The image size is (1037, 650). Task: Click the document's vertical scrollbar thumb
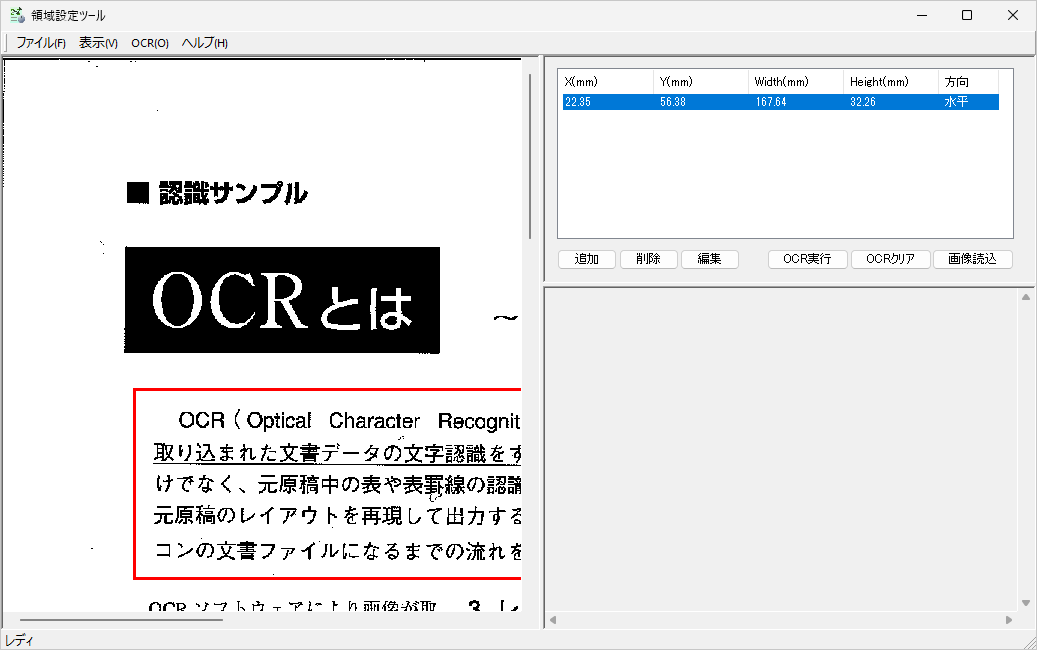coord(530,150)
